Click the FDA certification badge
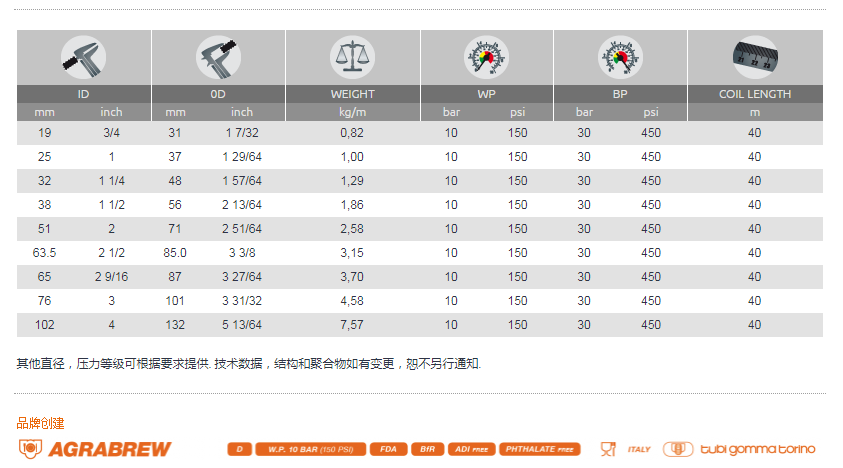This screenshot has height=468, width=843. [388, 449]
